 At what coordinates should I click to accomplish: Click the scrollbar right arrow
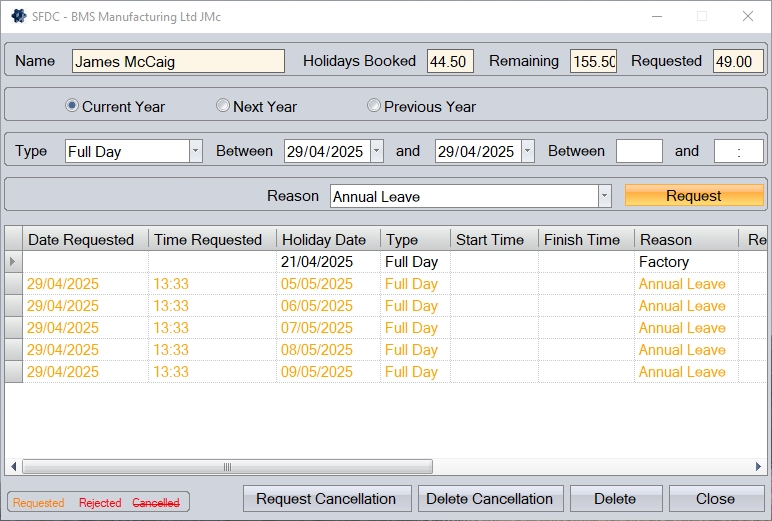759,467
